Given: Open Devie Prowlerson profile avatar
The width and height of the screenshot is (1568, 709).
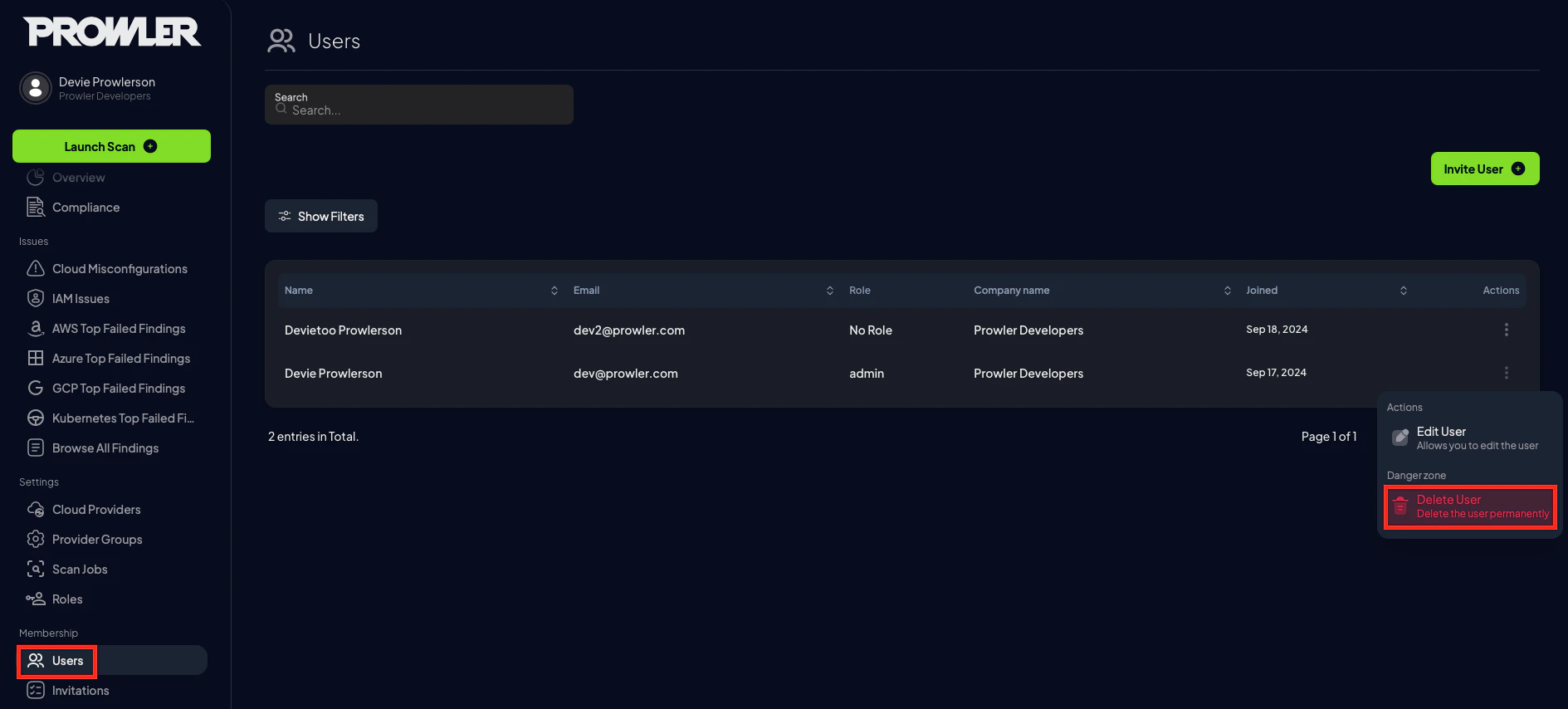Looking at the screenshot, I should [x=35, y=88].
